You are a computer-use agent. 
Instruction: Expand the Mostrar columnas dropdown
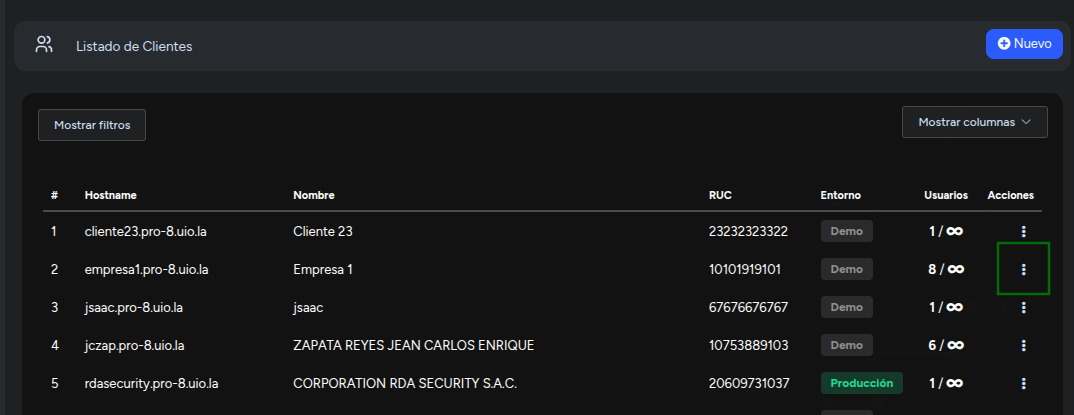tap(974, 122)
